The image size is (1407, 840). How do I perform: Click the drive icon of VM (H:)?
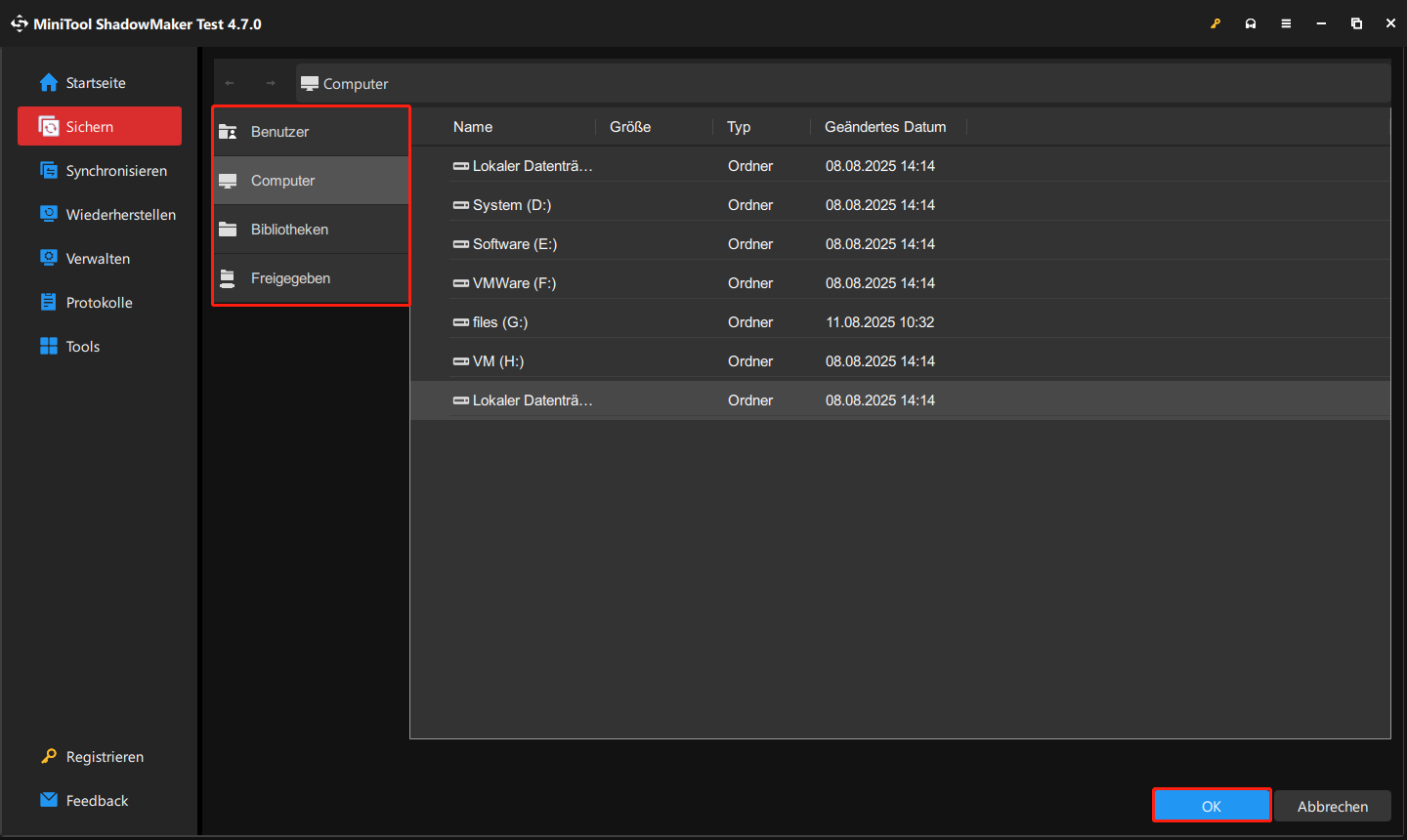click(x=461, y=361)
